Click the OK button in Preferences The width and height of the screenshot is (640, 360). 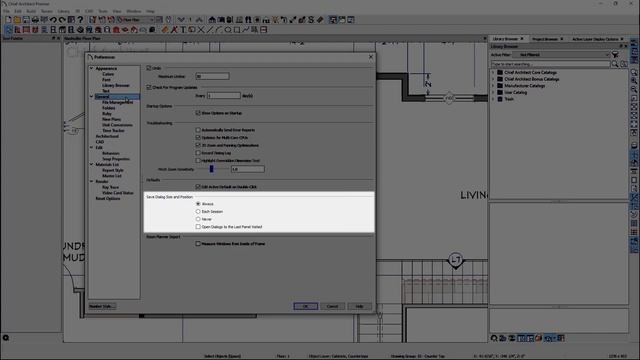pos(305,306)
